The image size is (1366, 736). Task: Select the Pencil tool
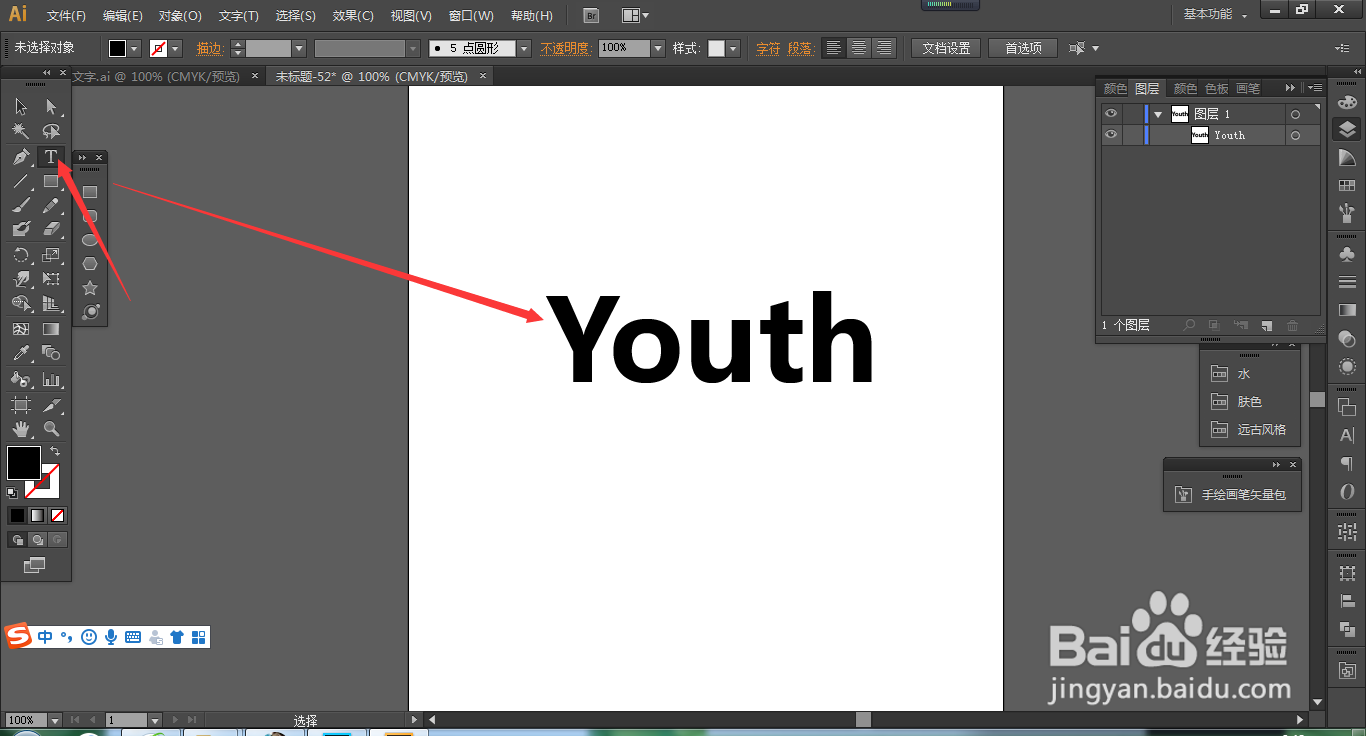pos(51,205)
